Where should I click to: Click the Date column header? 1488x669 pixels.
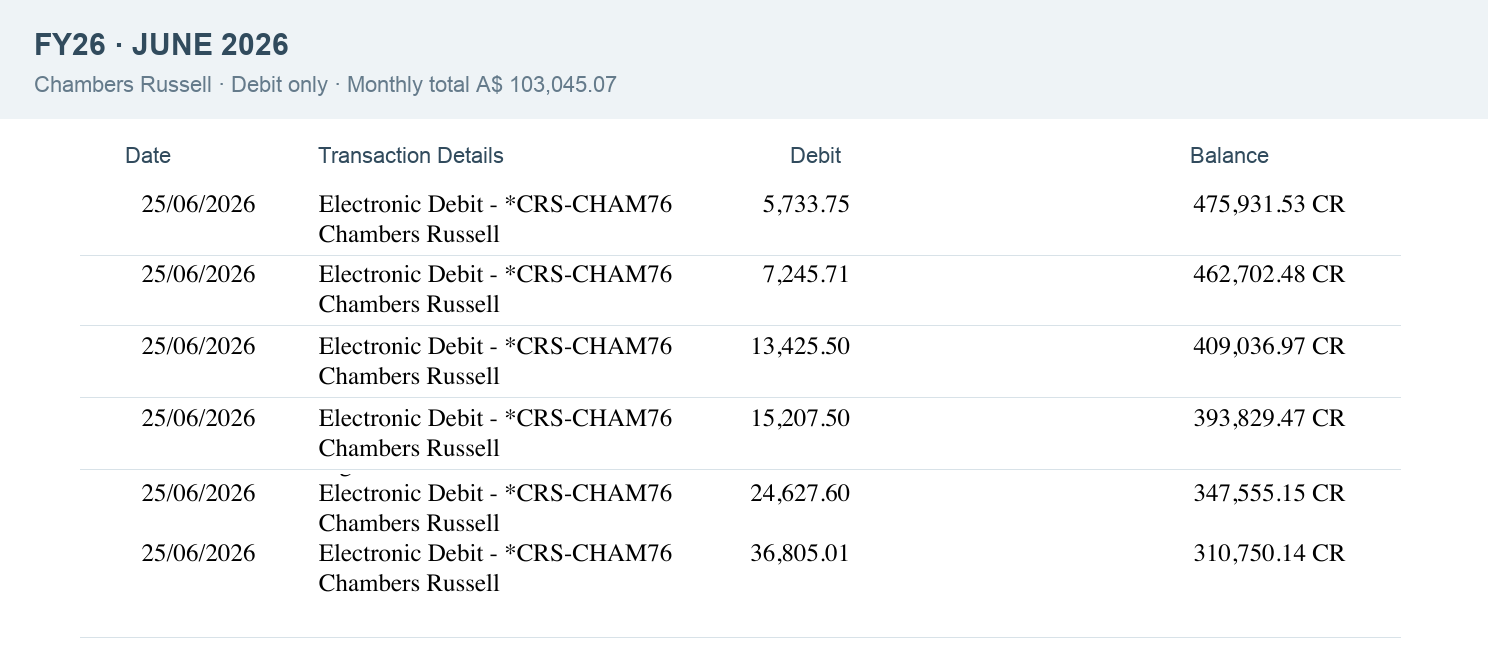coord(148,156)
